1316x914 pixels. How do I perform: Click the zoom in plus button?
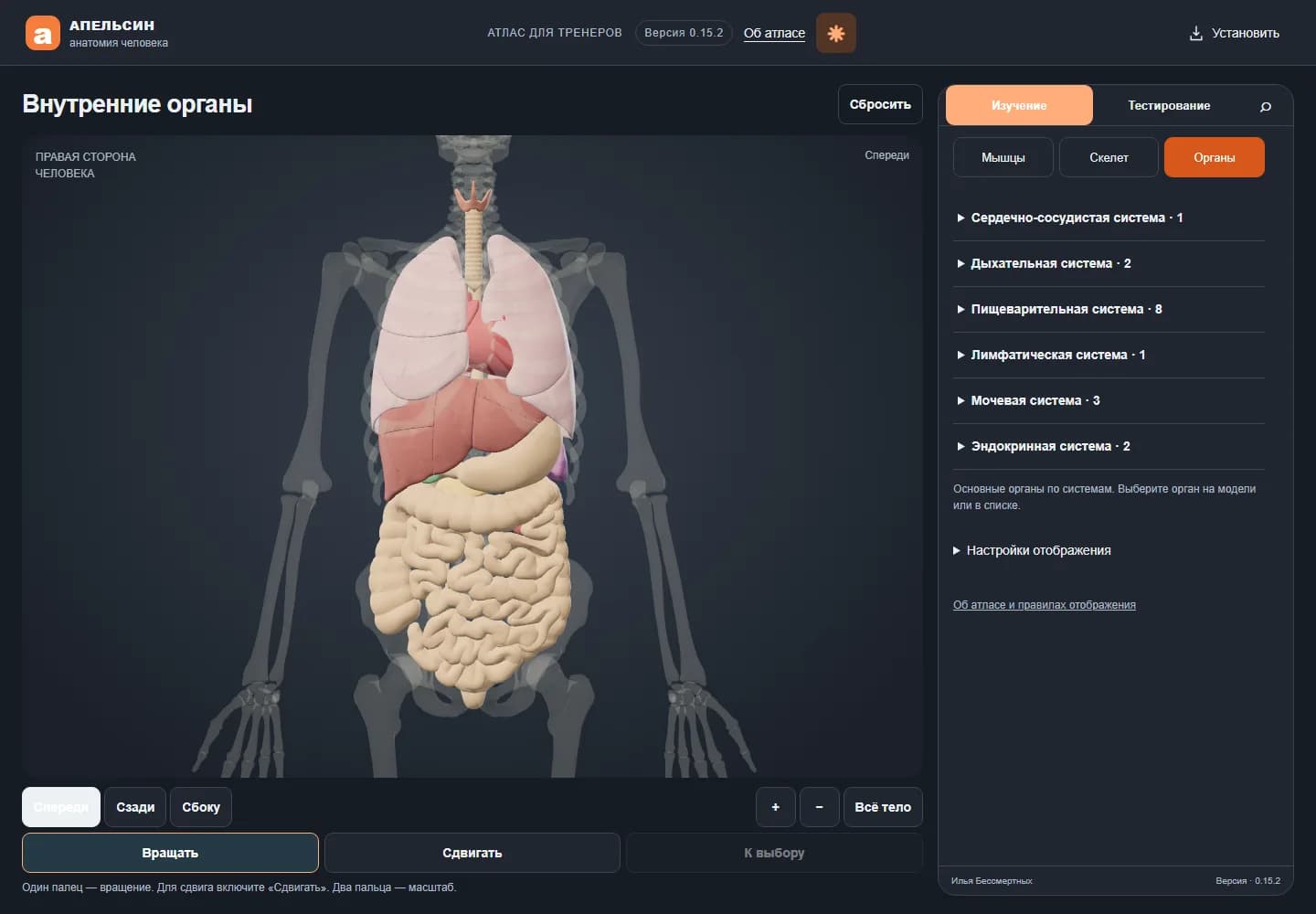click(775, 807)
